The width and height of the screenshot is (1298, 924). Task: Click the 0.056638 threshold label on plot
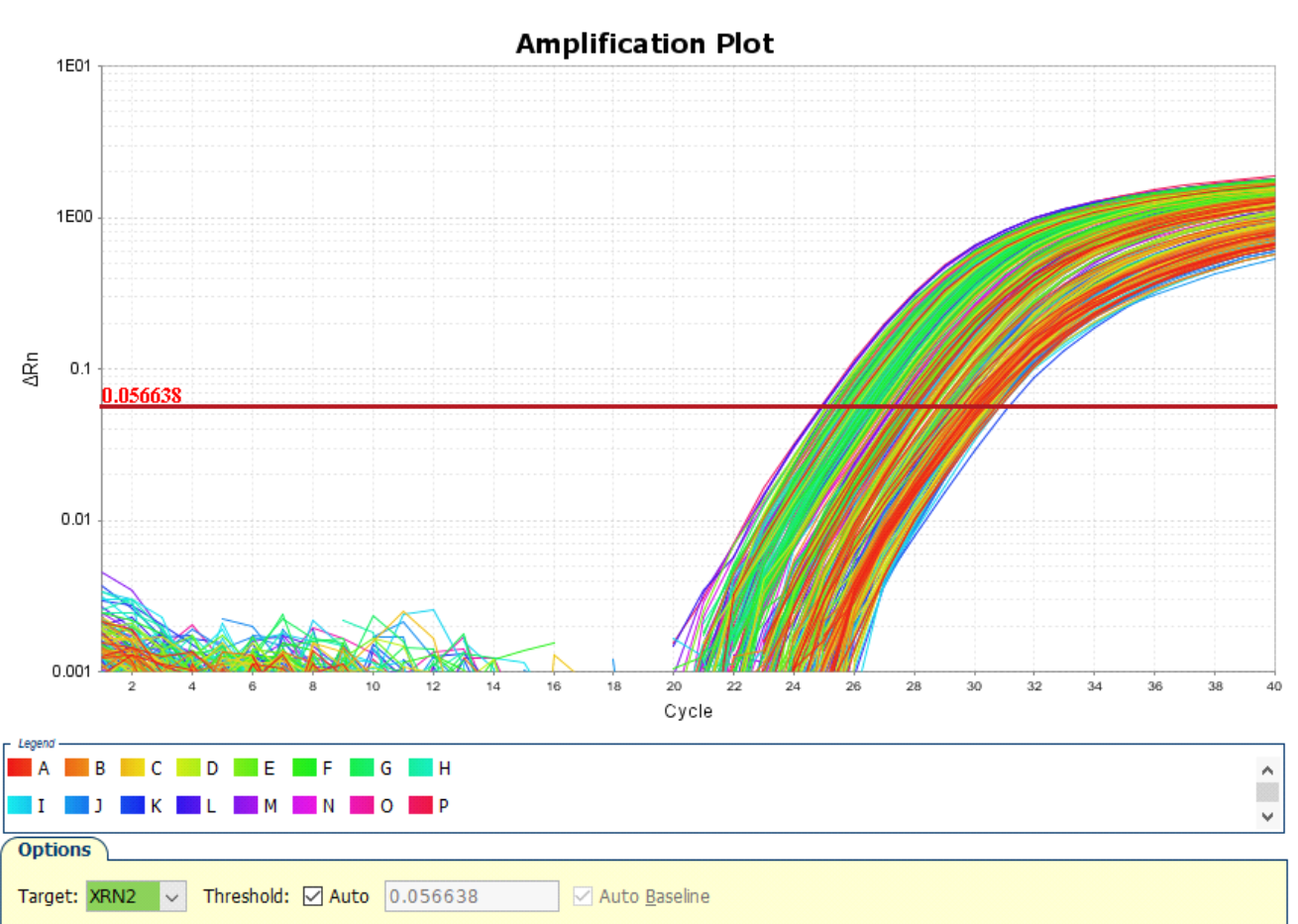pyautogui.click(x=142, y=395)
